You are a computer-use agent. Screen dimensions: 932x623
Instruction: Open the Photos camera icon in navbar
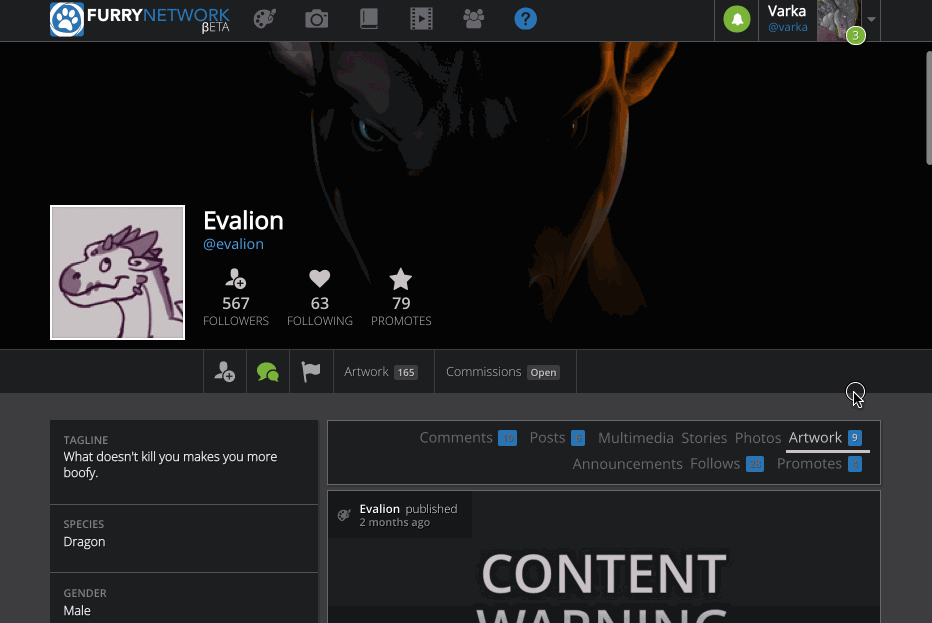click(x=317, y=19)
